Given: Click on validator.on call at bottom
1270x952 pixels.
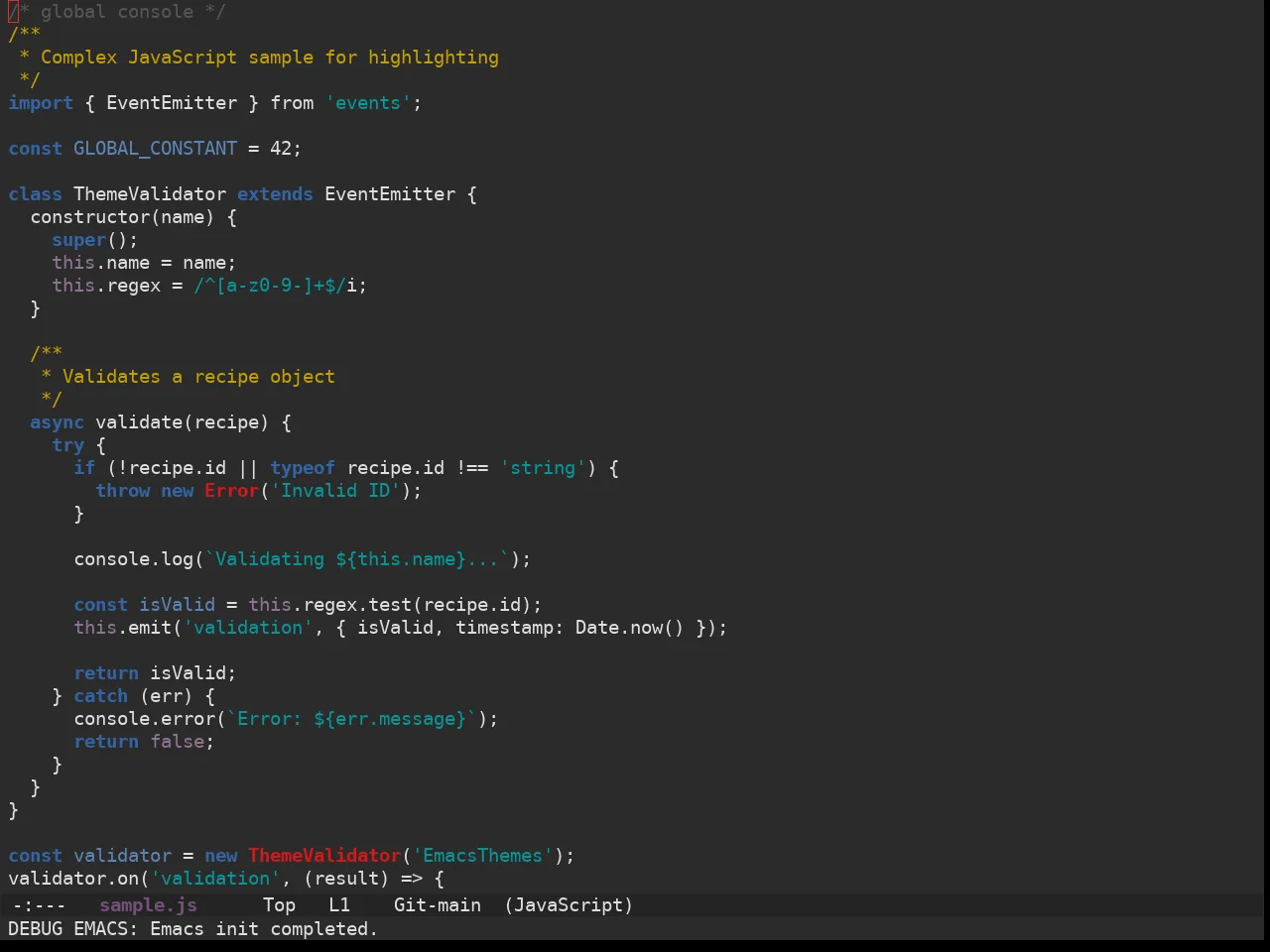Looking at the screenshot, I should 73,879.
